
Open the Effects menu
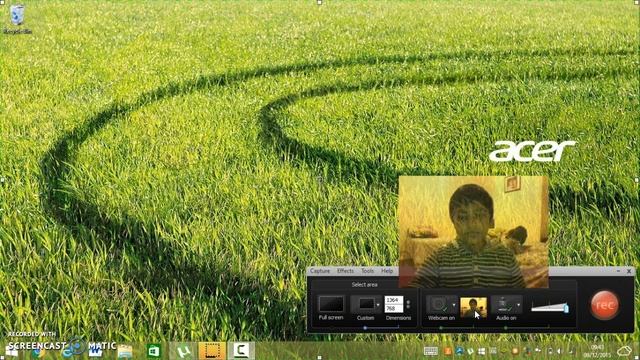345,271
